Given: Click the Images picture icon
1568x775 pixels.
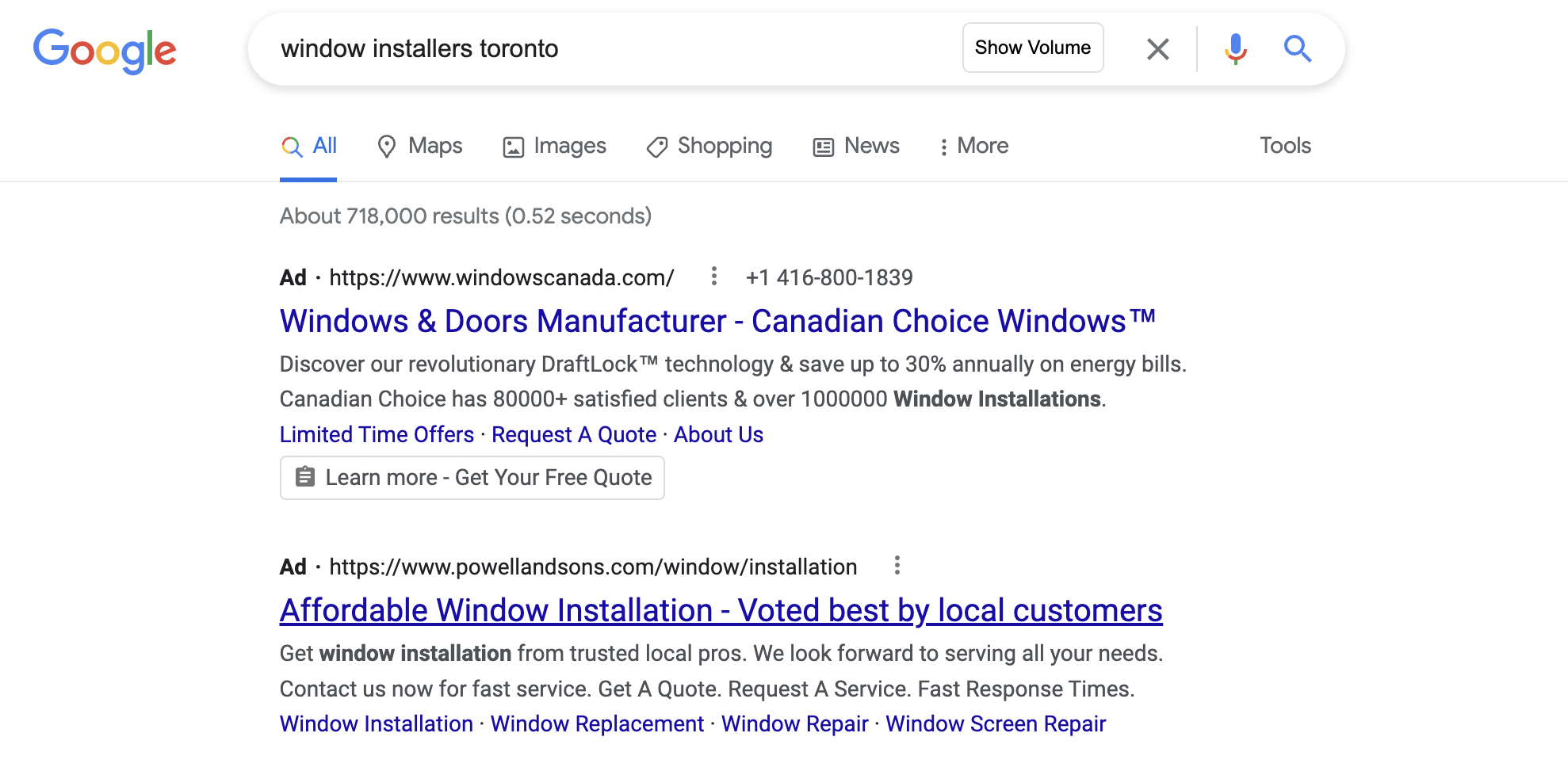Looking at the screenshot, I should [514, 146].
